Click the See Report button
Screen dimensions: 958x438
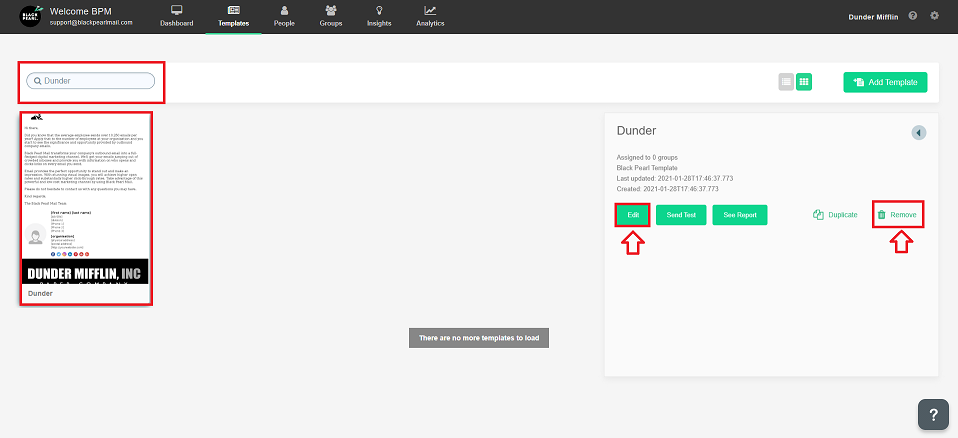[740, 215]
